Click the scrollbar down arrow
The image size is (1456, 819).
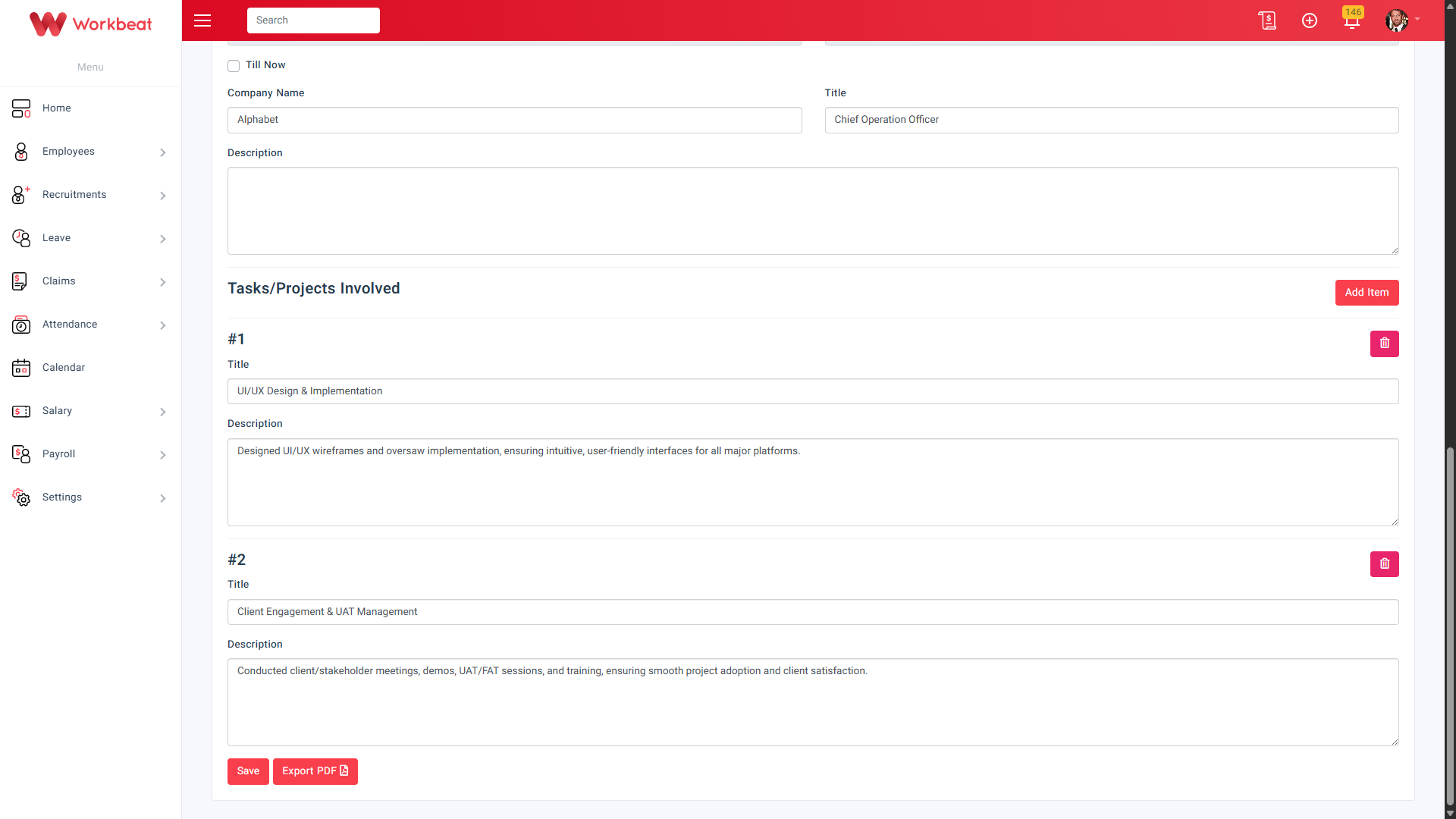point(1450,813)
